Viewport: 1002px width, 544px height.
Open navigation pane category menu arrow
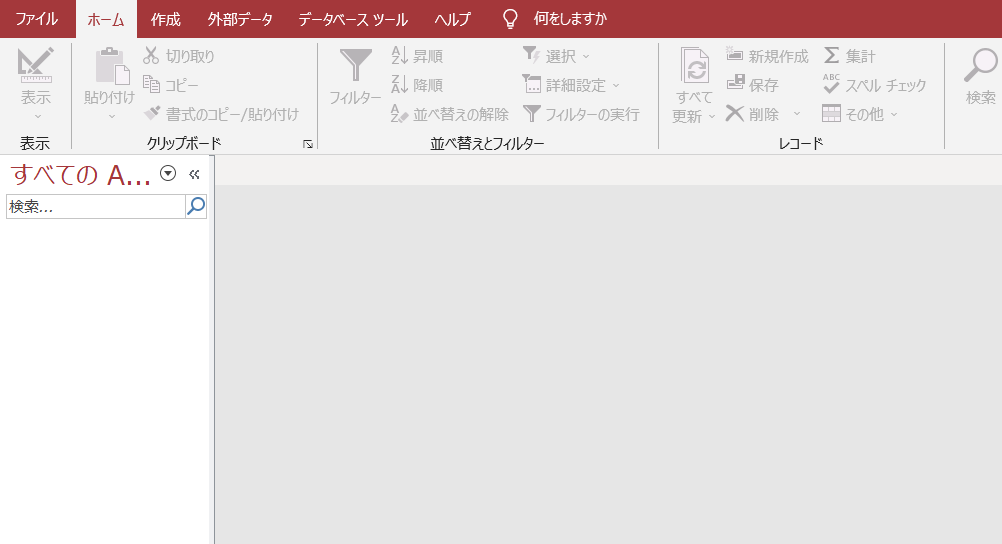(167, 173)
